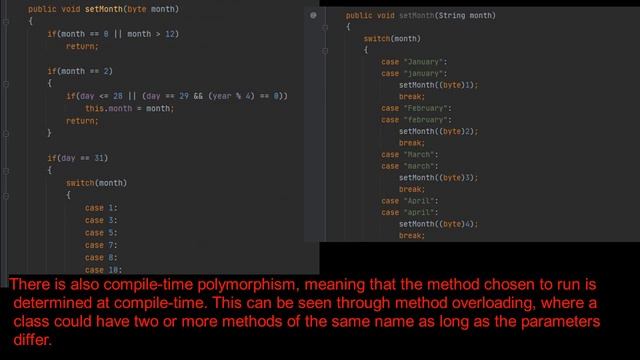This screenshot has height=360, width=640.
Task: Collapse the setMonth(byte month) method fold marker
Action: [6, 21]
